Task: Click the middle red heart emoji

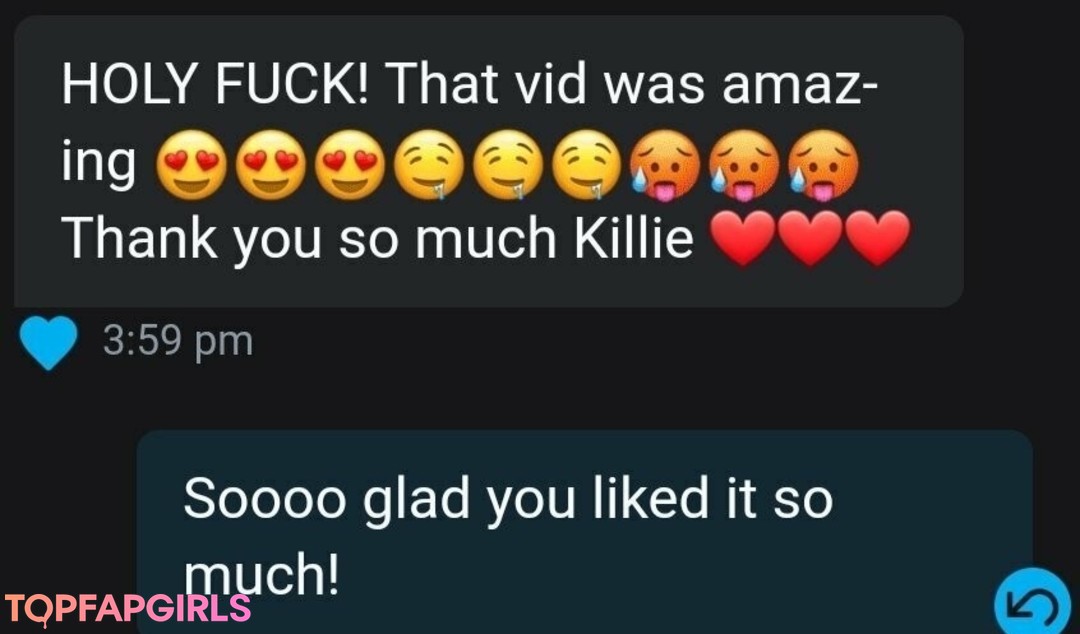Action: [x=810, y=238]
